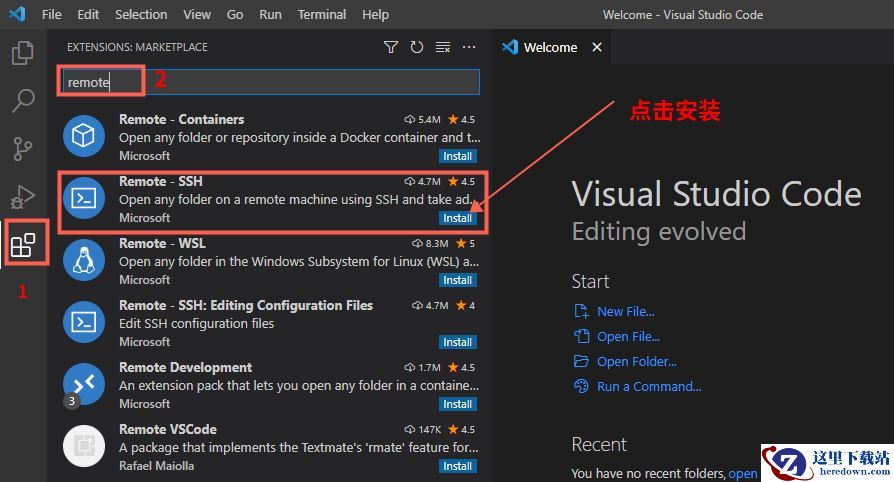Click the Open File icon under Start
The image size is (894, 482).
click(581, 337)
